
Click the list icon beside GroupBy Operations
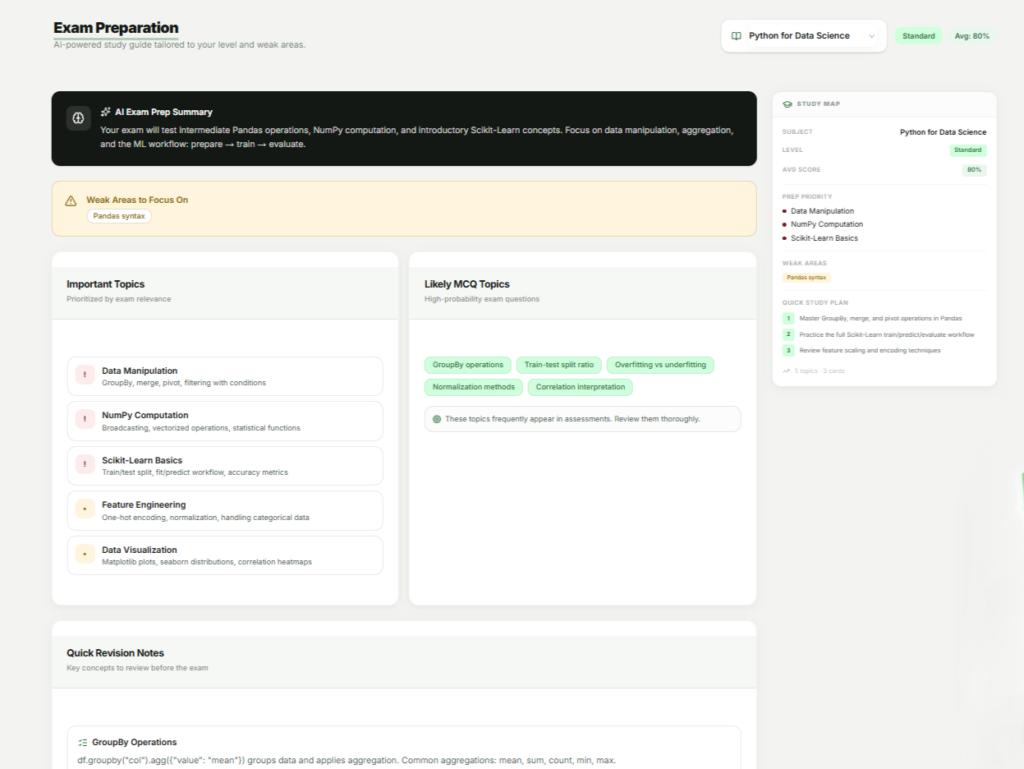(x=83, y=742)
